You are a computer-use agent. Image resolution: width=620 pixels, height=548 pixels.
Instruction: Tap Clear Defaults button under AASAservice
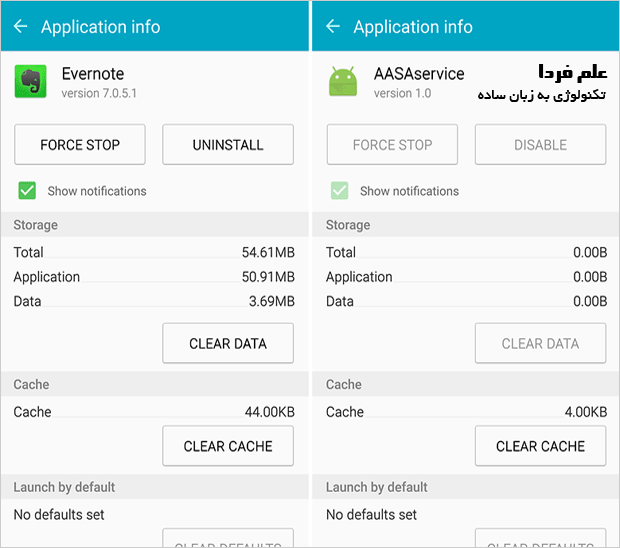tap(540, 540)
